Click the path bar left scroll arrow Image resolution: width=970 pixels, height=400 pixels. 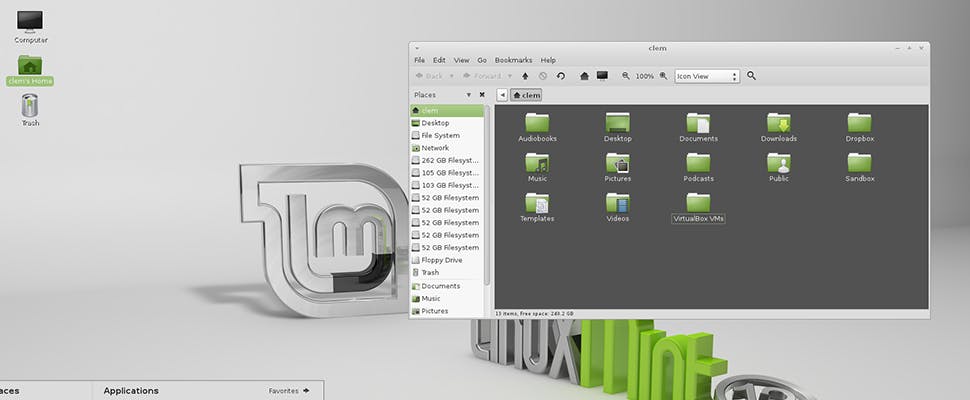(x=502, y=95)
